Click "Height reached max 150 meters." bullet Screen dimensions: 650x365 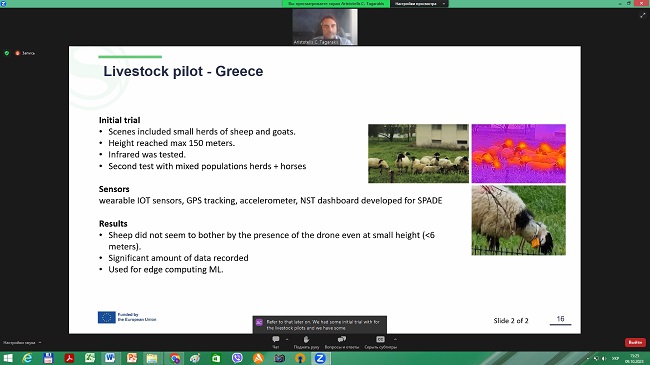(172, 143)
